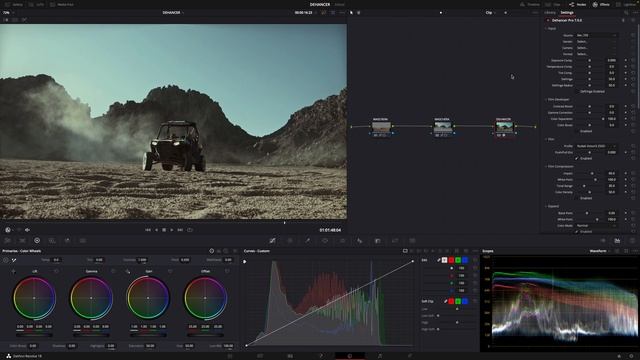Collapse the Film Developer section
This screenshot has width=640, height=360.
pyautogui.click(x=546, y=100)
